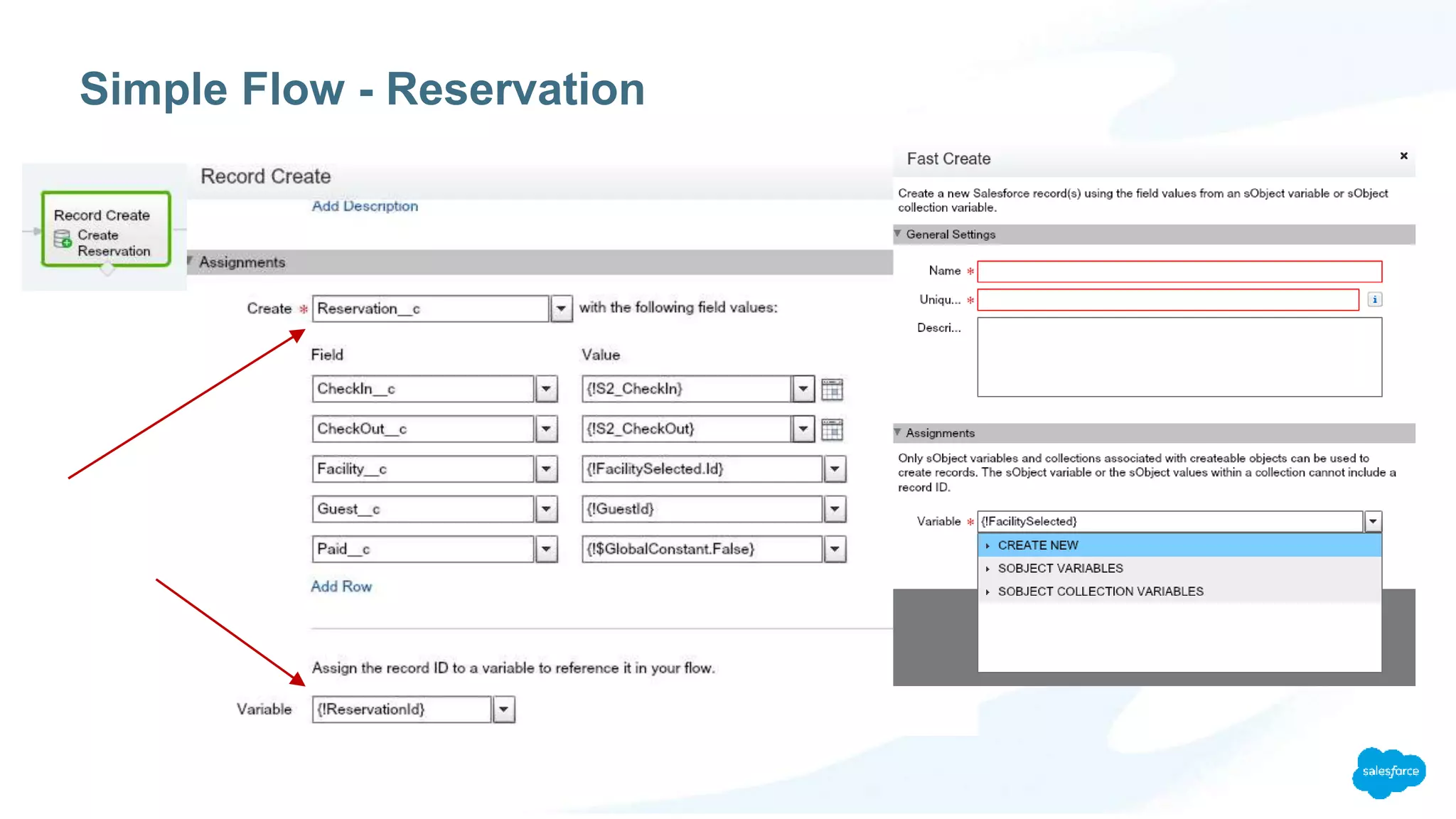Collapse the Record Create Assignments section

[x=190, y=261]
